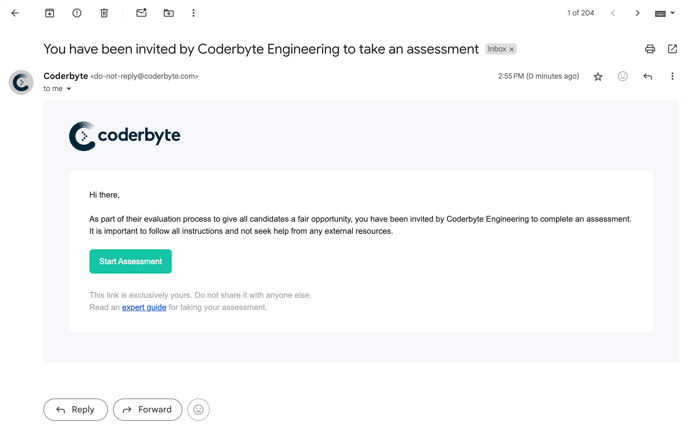The width and height of the screenshot is (688, 431).
Task: Open the expert guide link
Action: [x=144, y=308]
